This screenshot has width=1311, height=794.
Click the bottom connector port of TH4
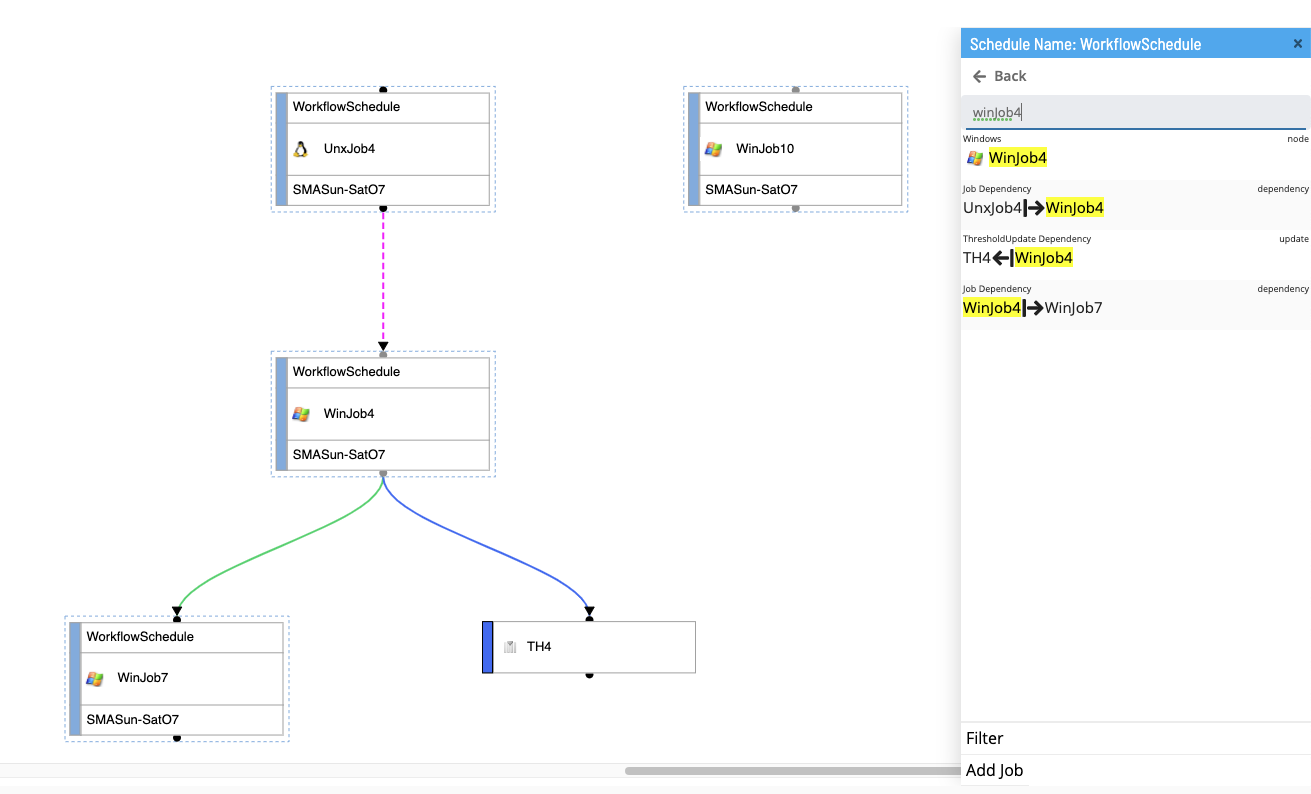tap(589, 675)
